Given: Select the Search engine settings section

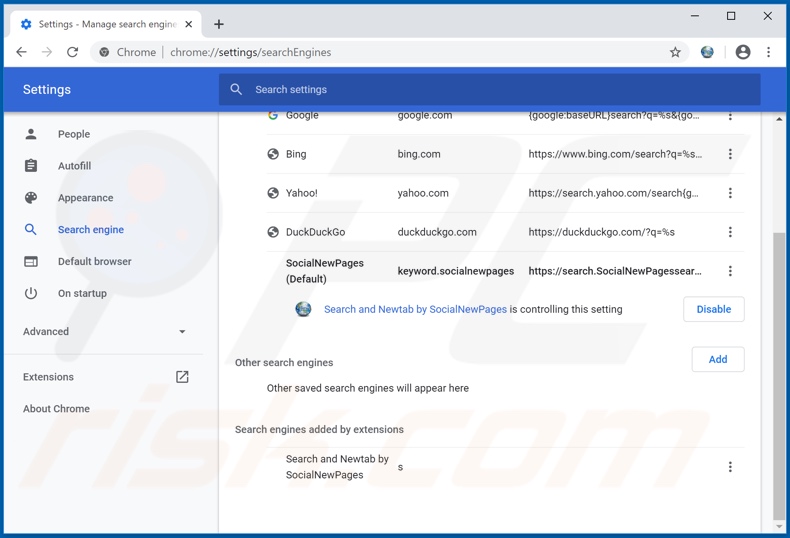Looking at the screenshot, I should 91,229.
